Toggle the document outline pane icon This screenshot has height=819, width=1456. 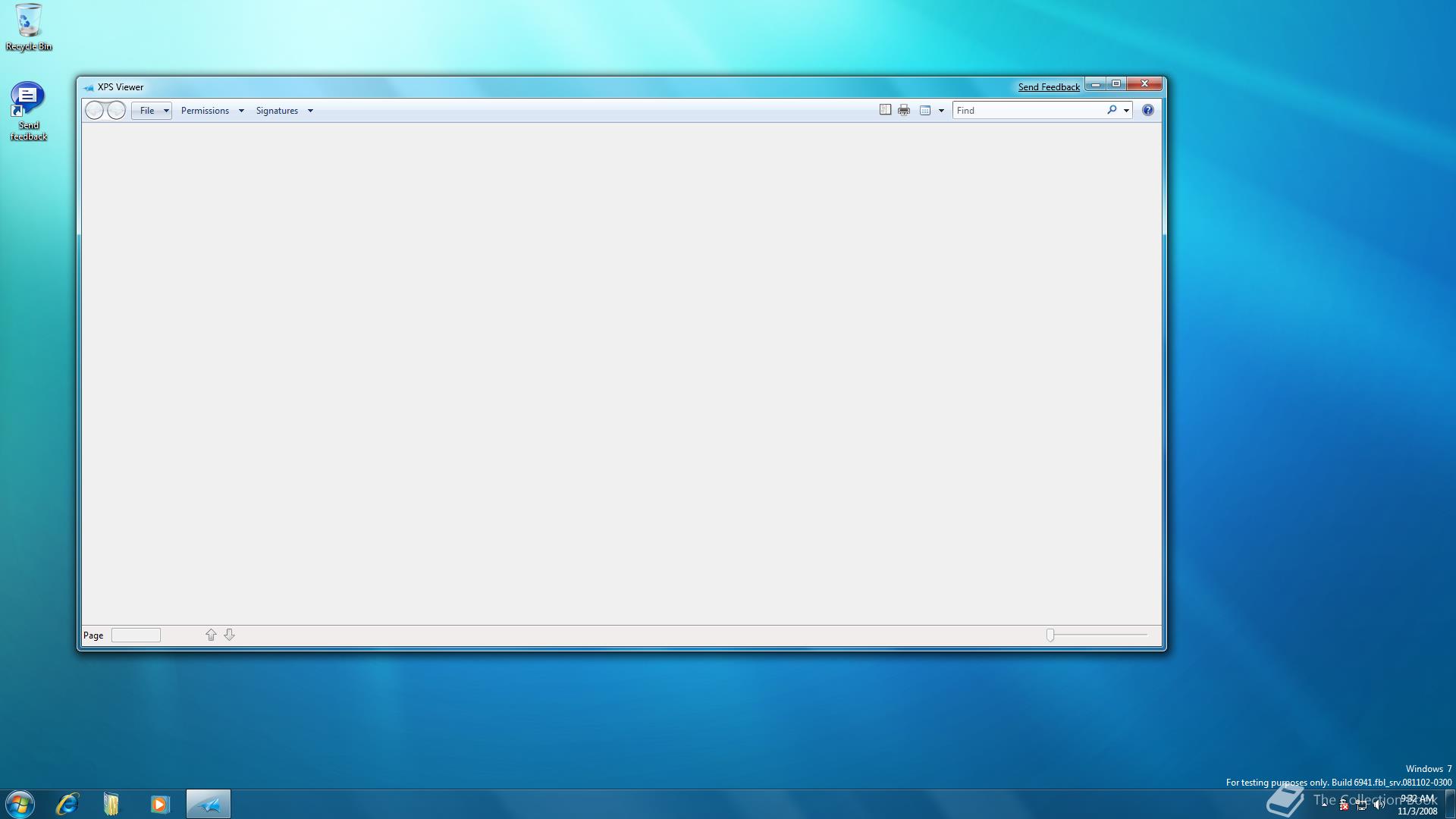pos(885,110)
